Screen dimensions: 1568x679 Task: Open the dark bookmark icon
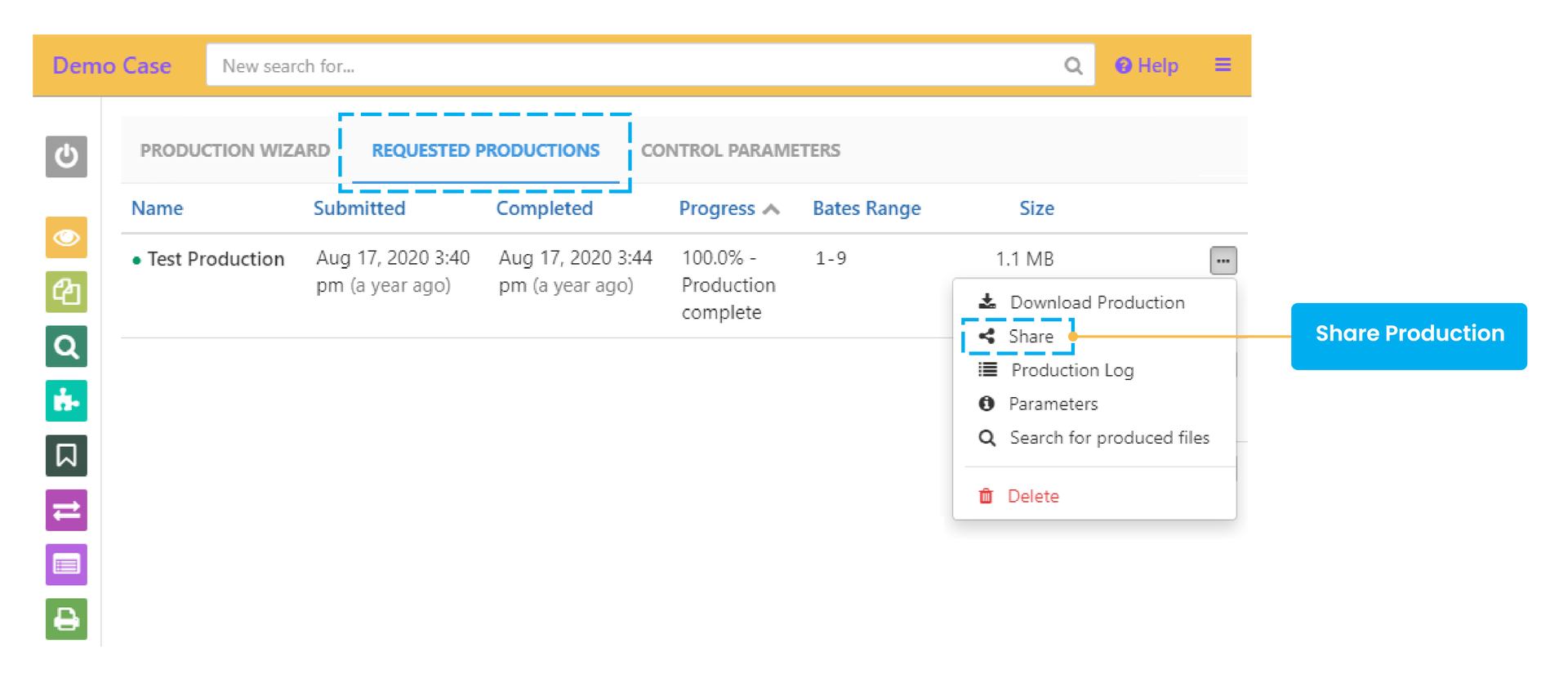66,455
